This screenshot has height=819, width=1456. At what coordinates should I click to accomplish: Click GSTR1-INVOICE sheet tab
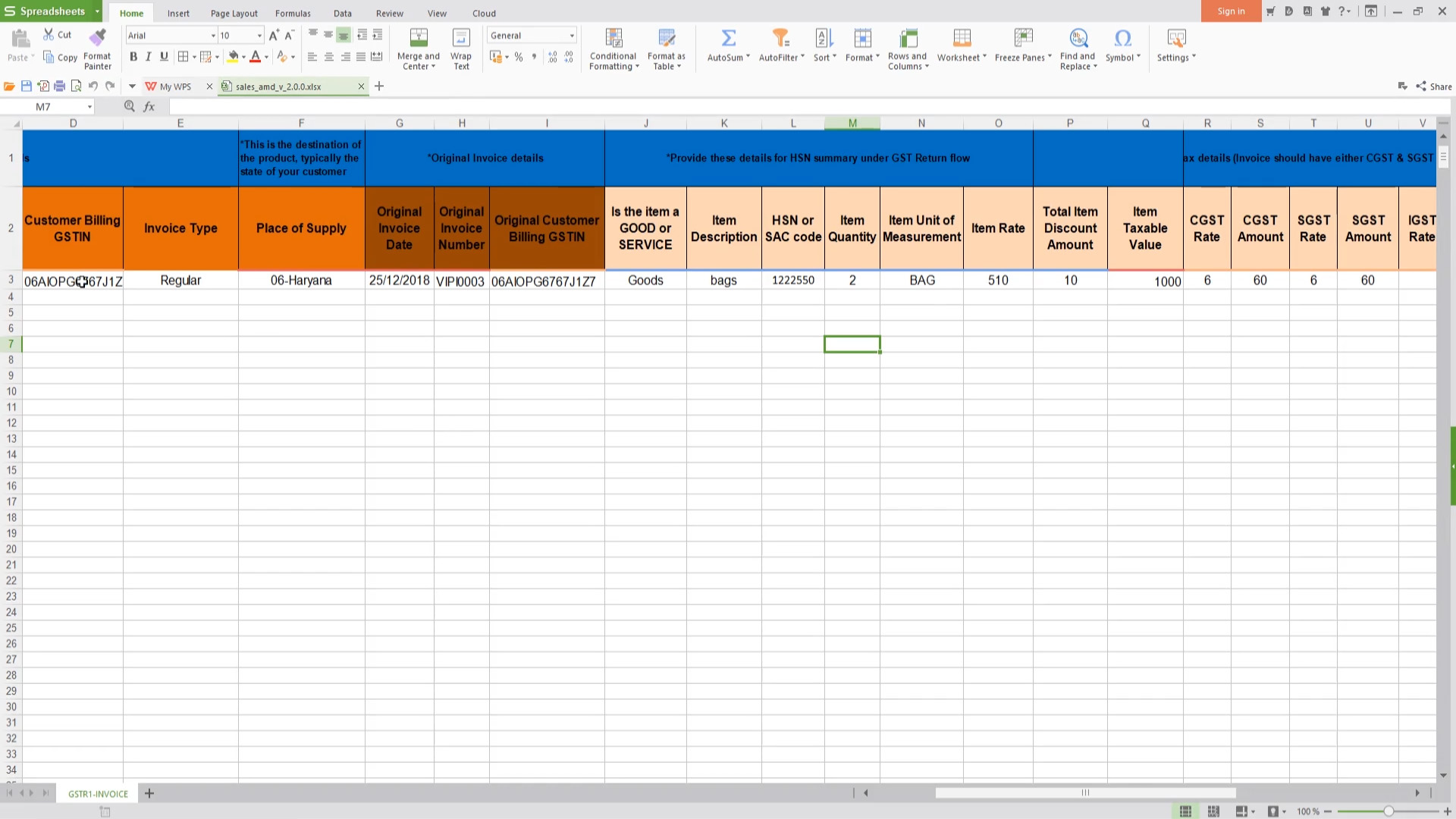[x=97, y=793]
